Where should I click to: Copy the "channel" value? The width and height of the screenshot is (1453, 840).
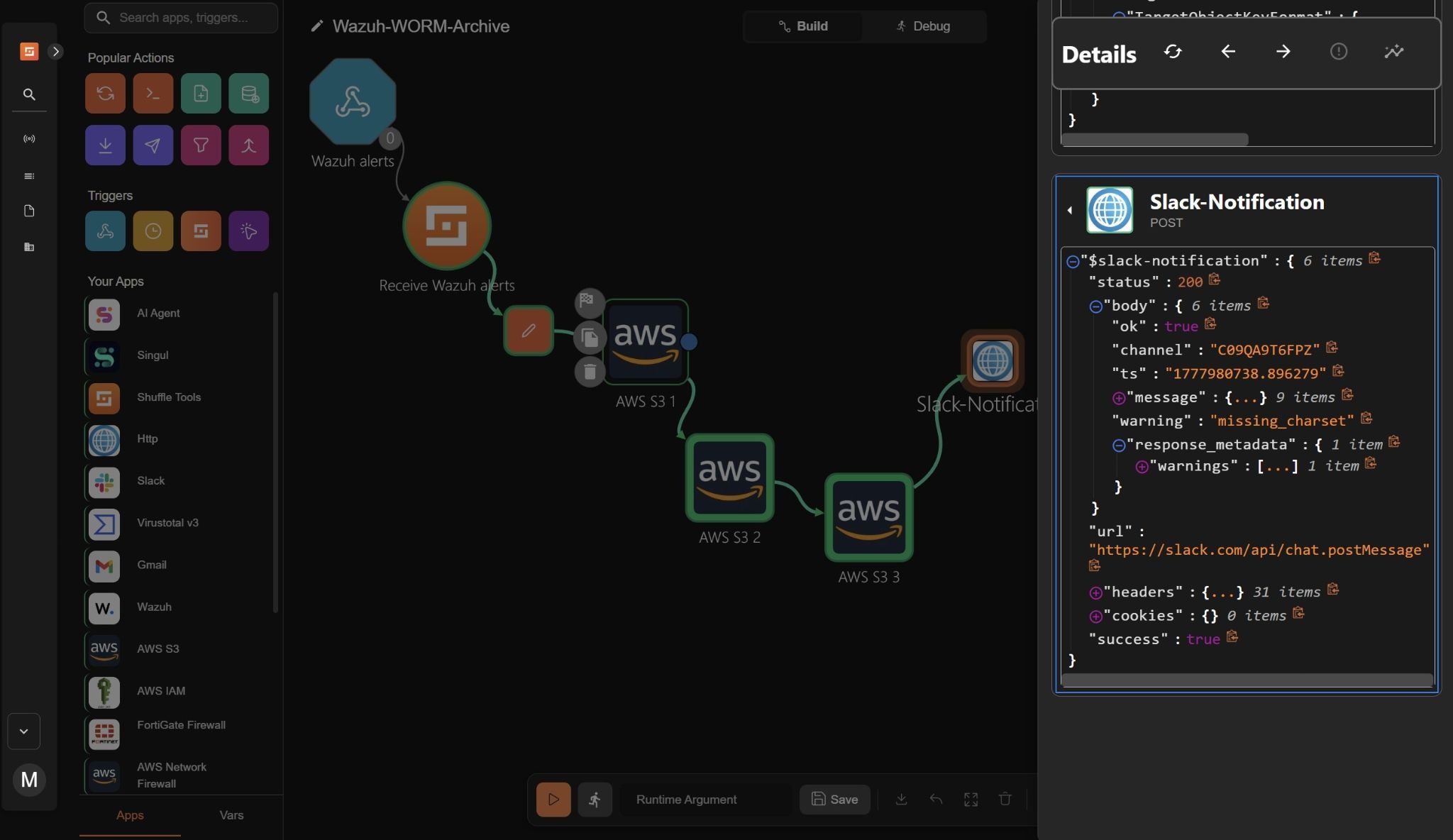tap(1332, 348)
